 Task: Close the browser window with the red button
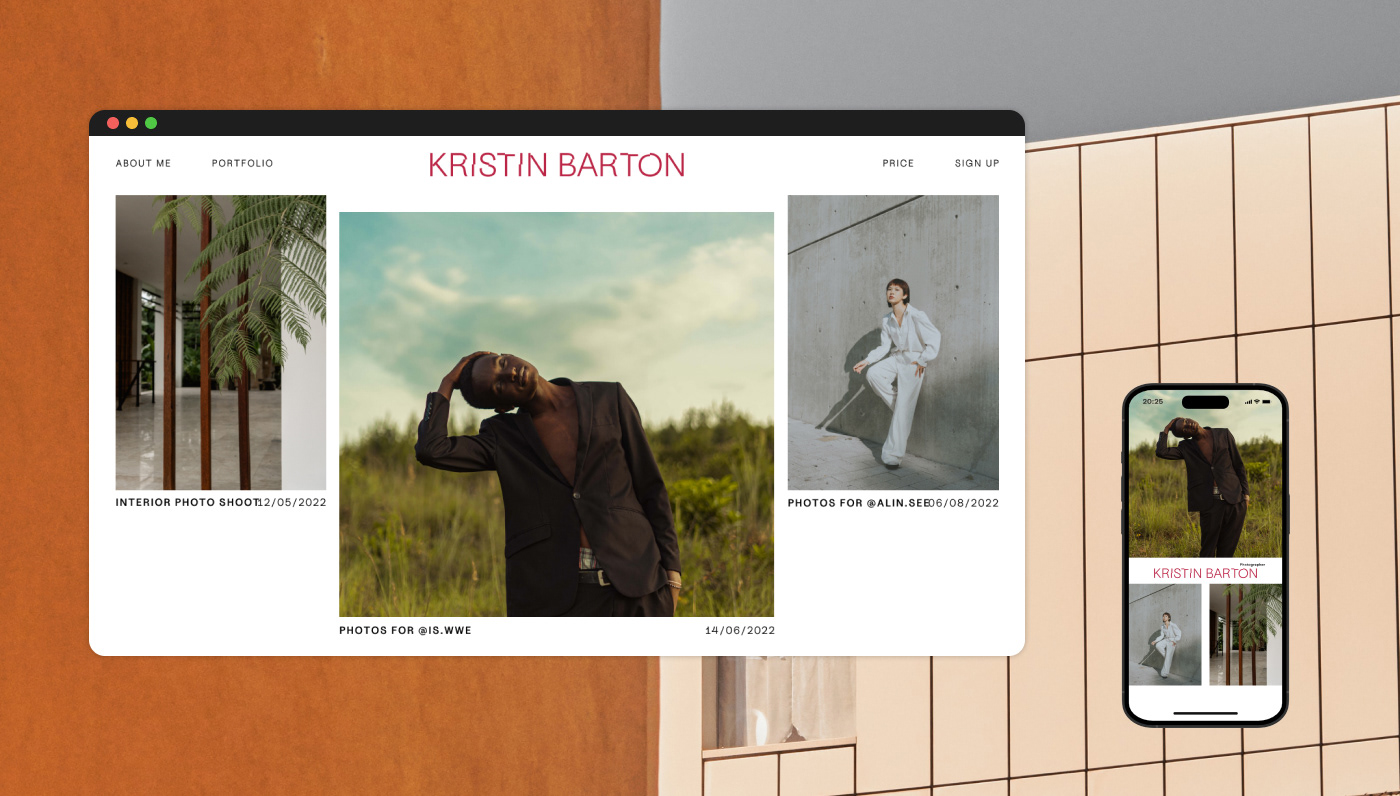[x=113, y=123]
